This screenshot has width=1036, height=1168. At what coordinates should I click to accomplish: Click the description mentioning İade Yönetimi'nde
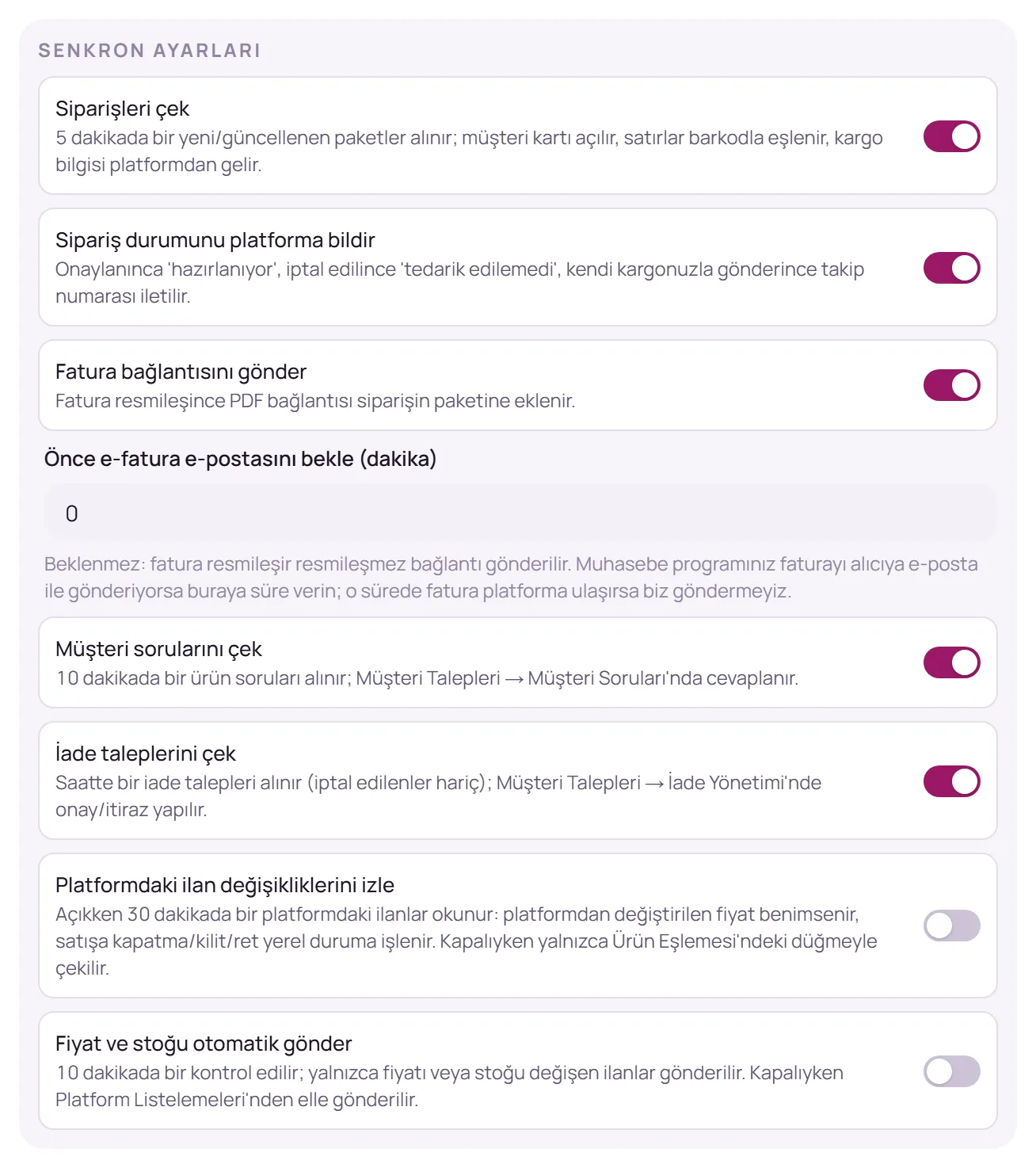click(x=438, y=796)
